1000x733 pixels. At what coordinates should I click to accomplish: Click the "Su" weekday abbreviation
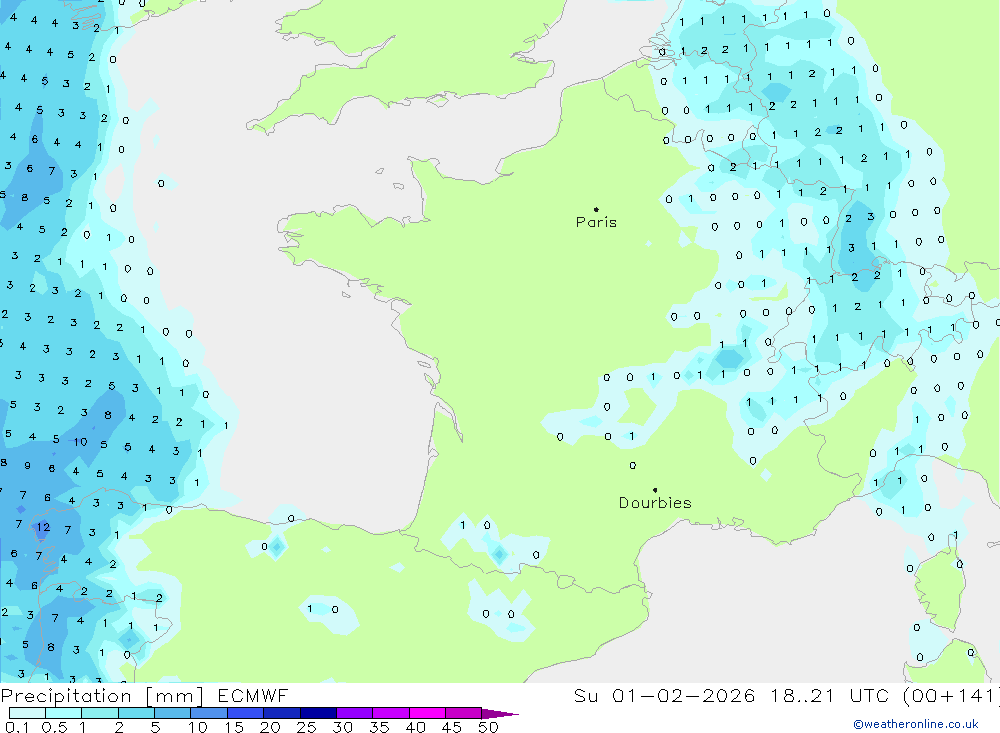(585, 695)
